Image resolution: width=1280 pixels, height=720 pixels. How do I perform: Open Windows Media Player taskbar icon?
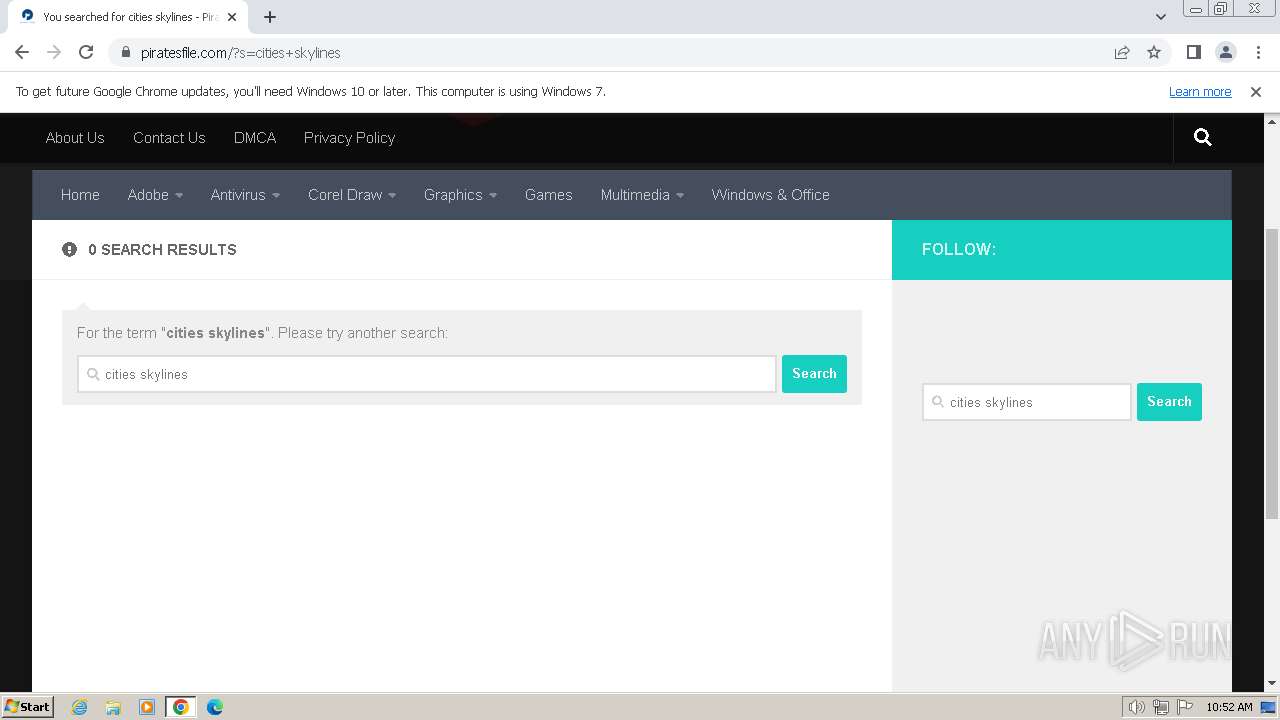(x=147, y=707)
